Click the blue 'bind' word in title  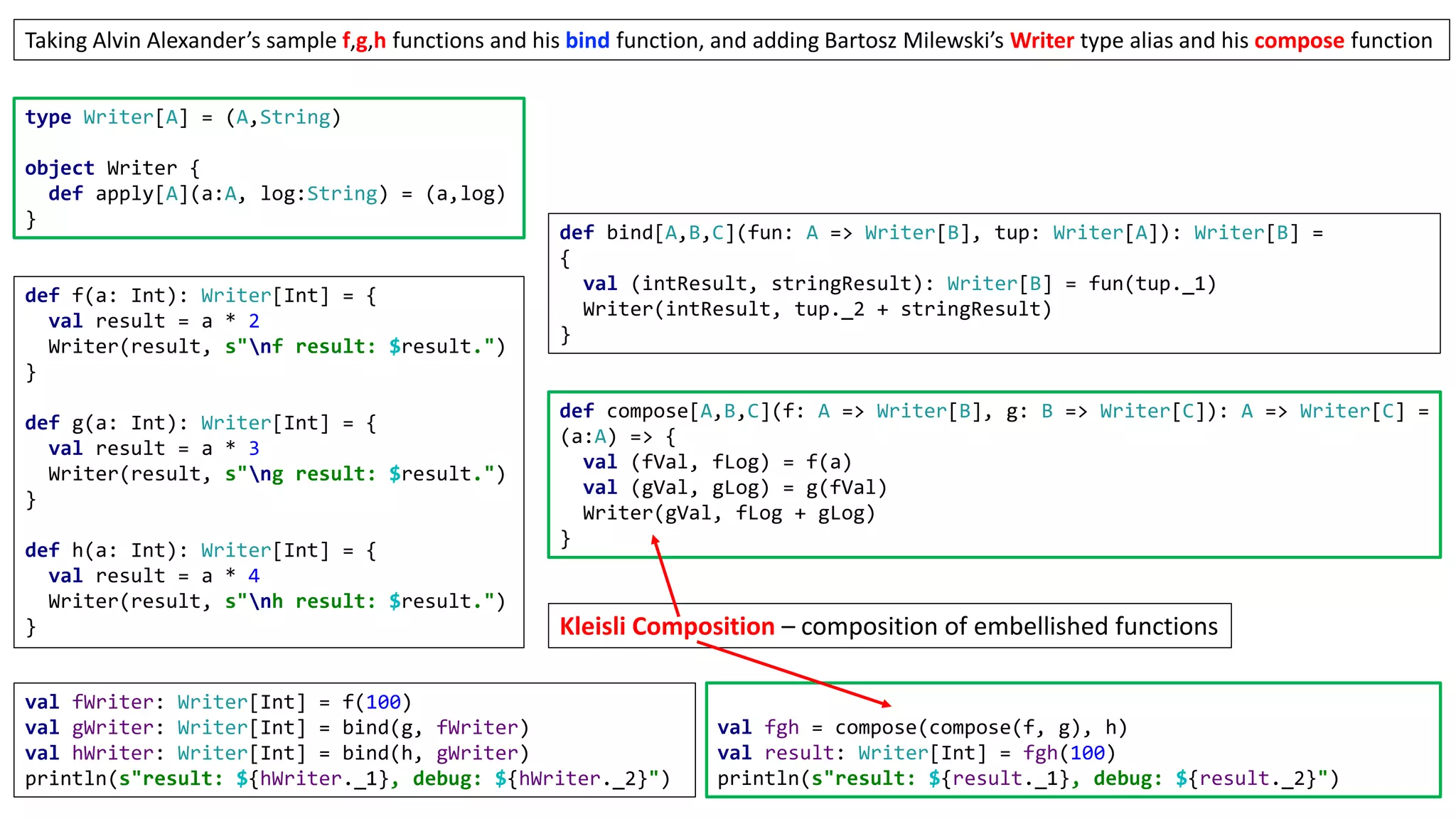tap(587, 41)
